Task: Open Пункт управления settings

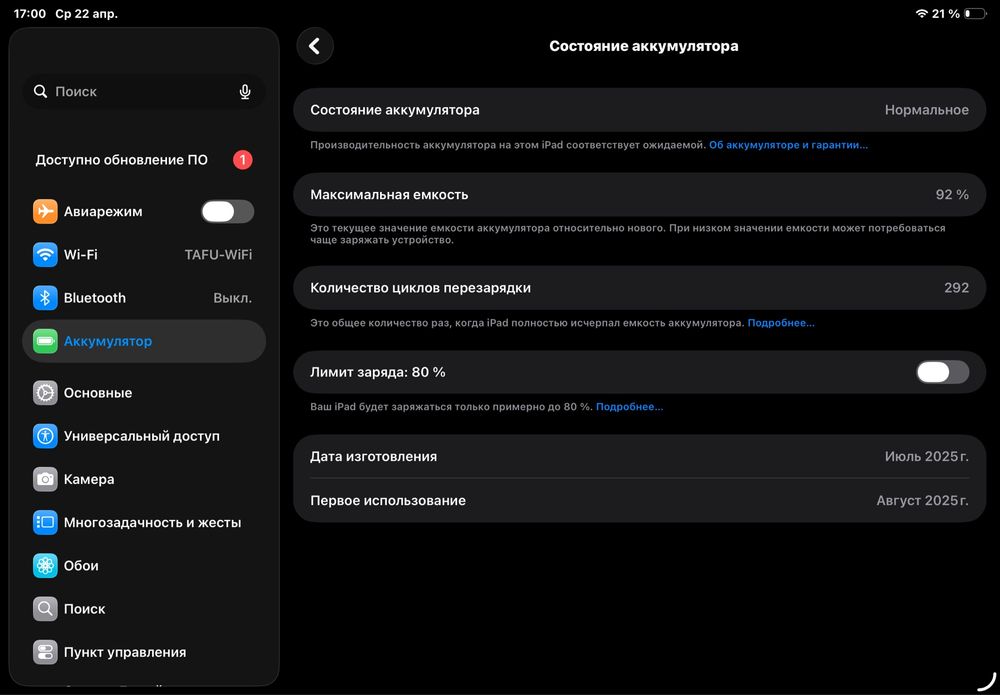Action: pyautogui.click(x=144, y=652)
